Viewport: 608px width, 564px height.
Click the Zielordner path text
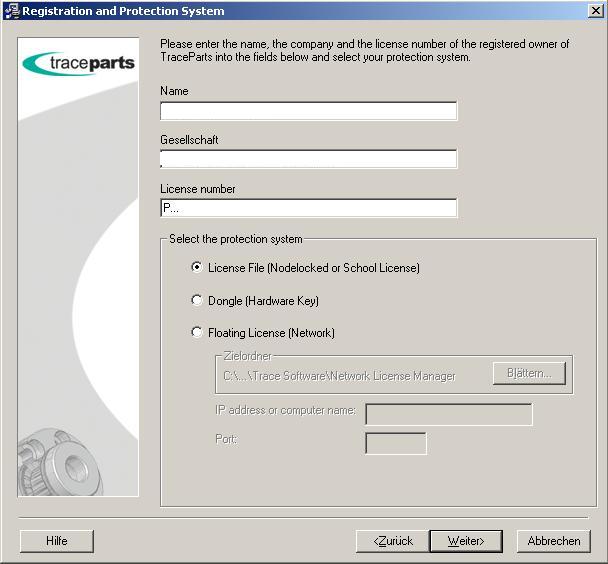[339, 376]
